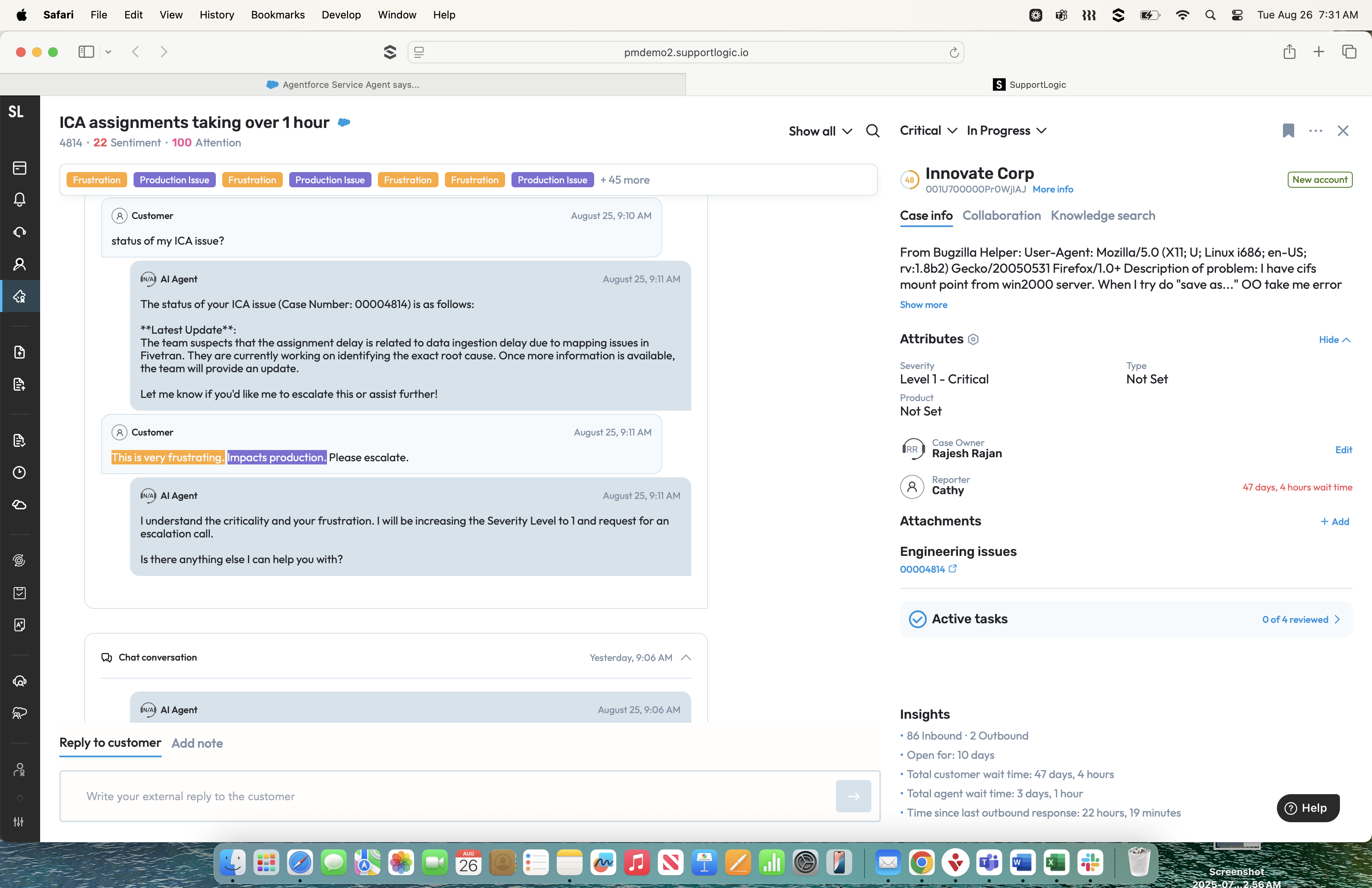Click the bell notifications sidebar icon
Screen dimensions: 1372x888
click(20, 200)
